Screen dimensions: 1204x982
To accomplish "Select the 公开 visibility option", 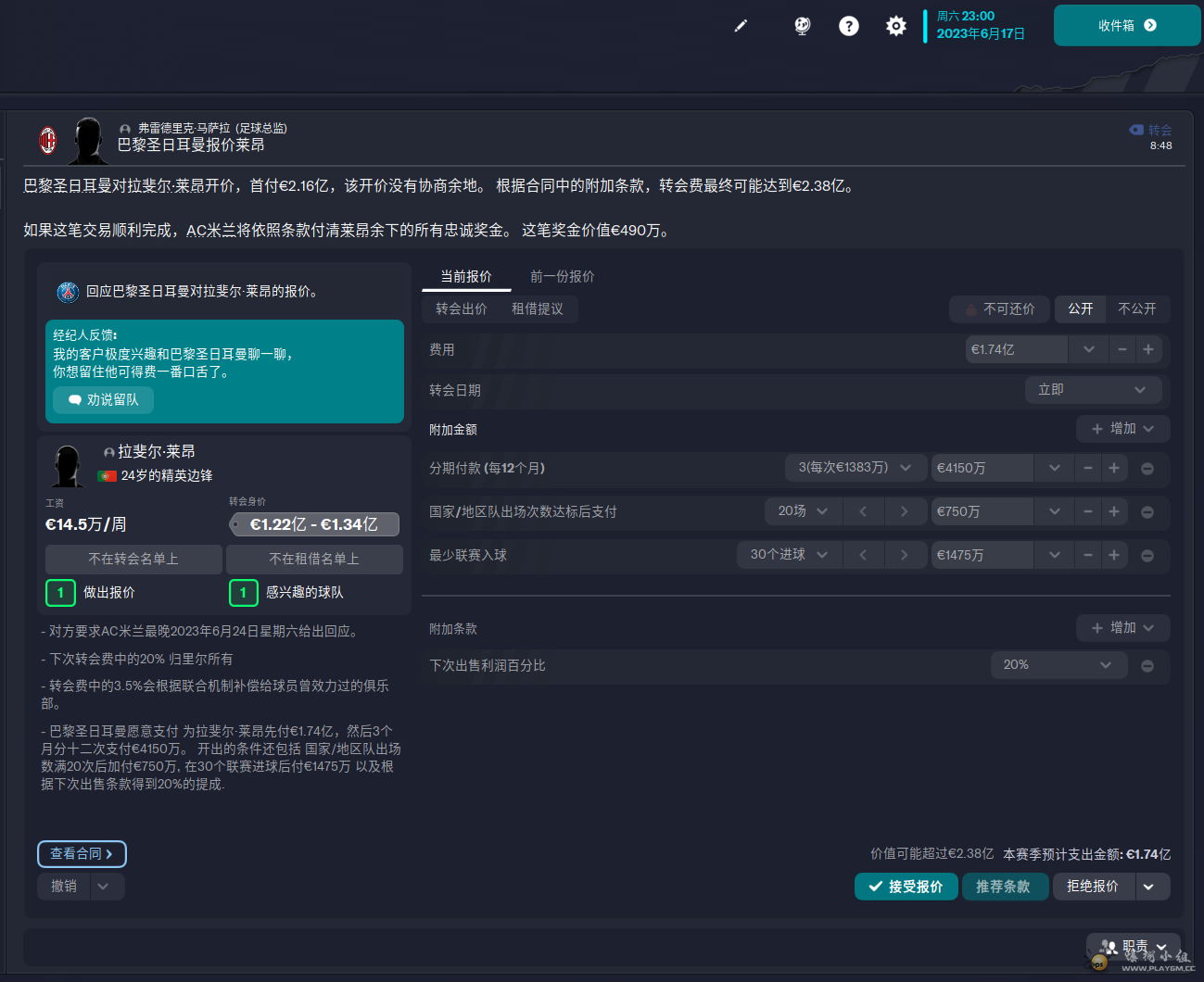I will tap(1080, 308).
